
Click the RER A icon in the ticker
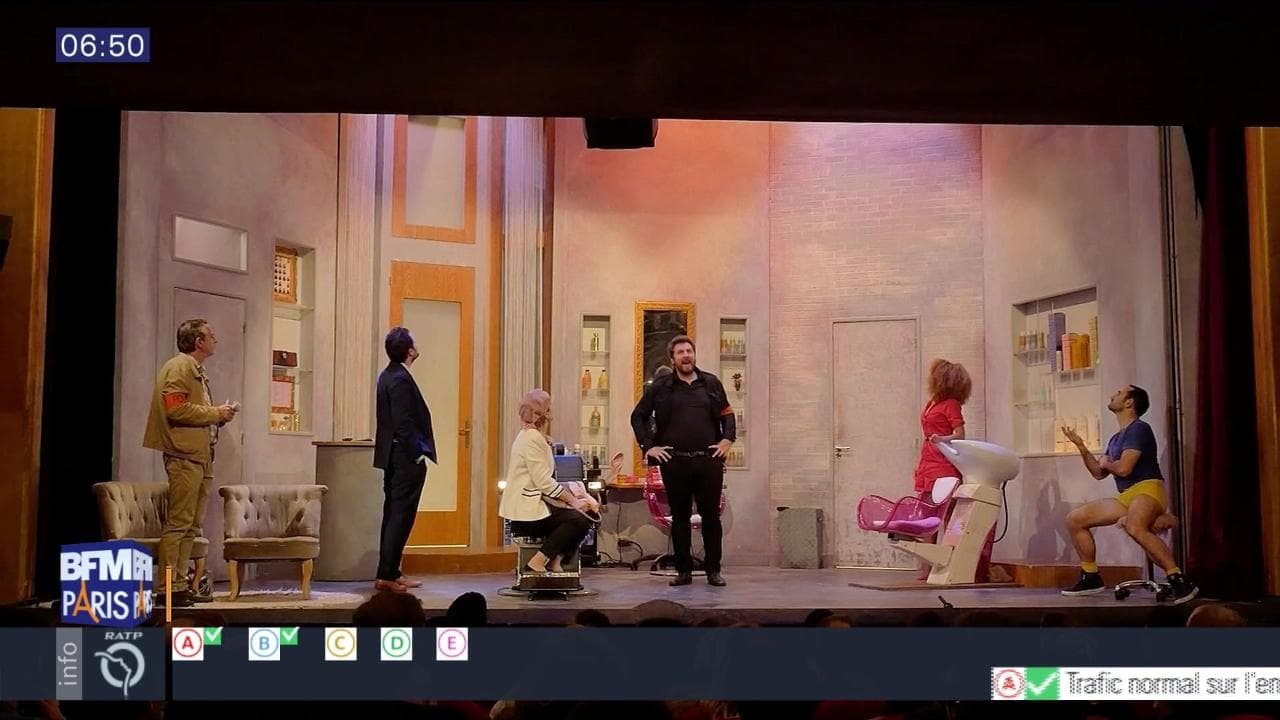click(1008, 683)
